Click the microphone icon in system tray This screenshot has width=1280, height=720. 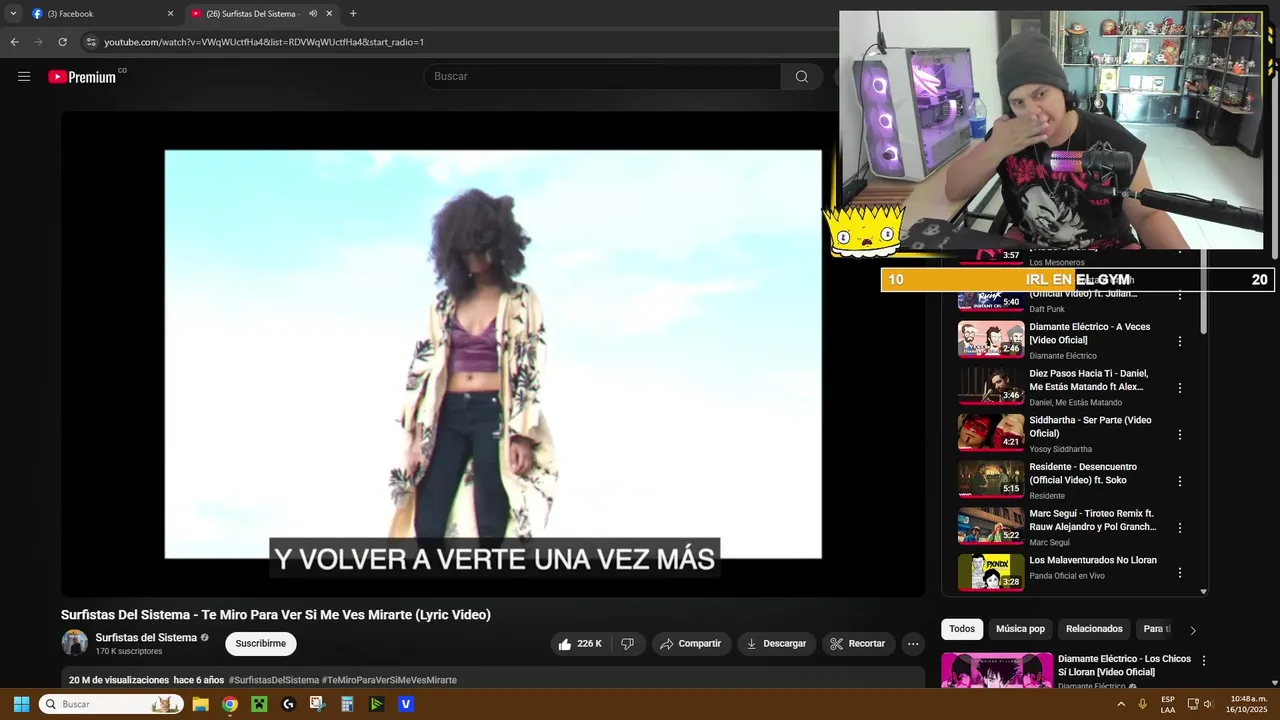[x=1142, y=704]
